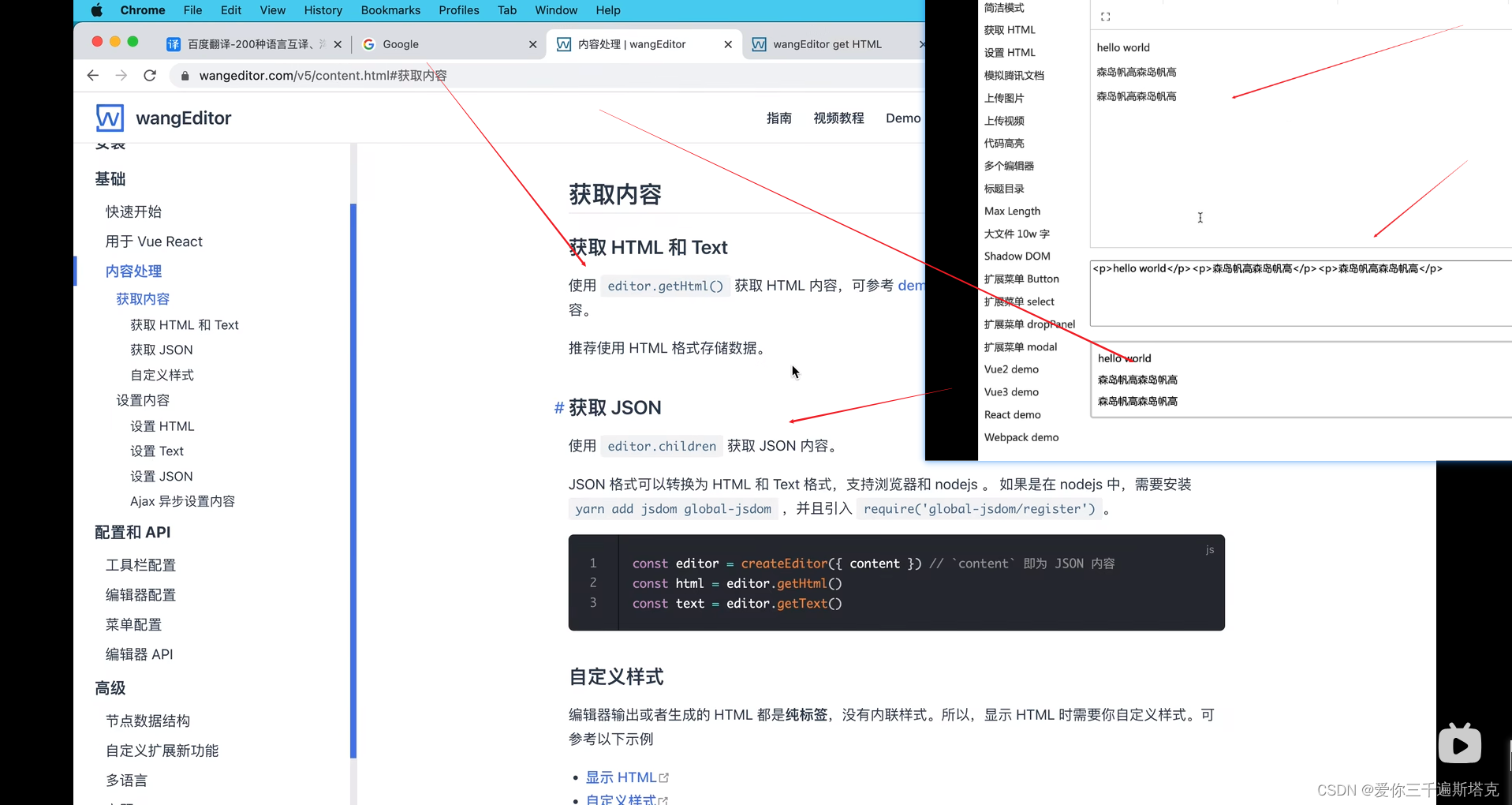Open the 视频教程 navigation link
The image size is (1512, 805).
pyautogui.click(x=838, y=118)
